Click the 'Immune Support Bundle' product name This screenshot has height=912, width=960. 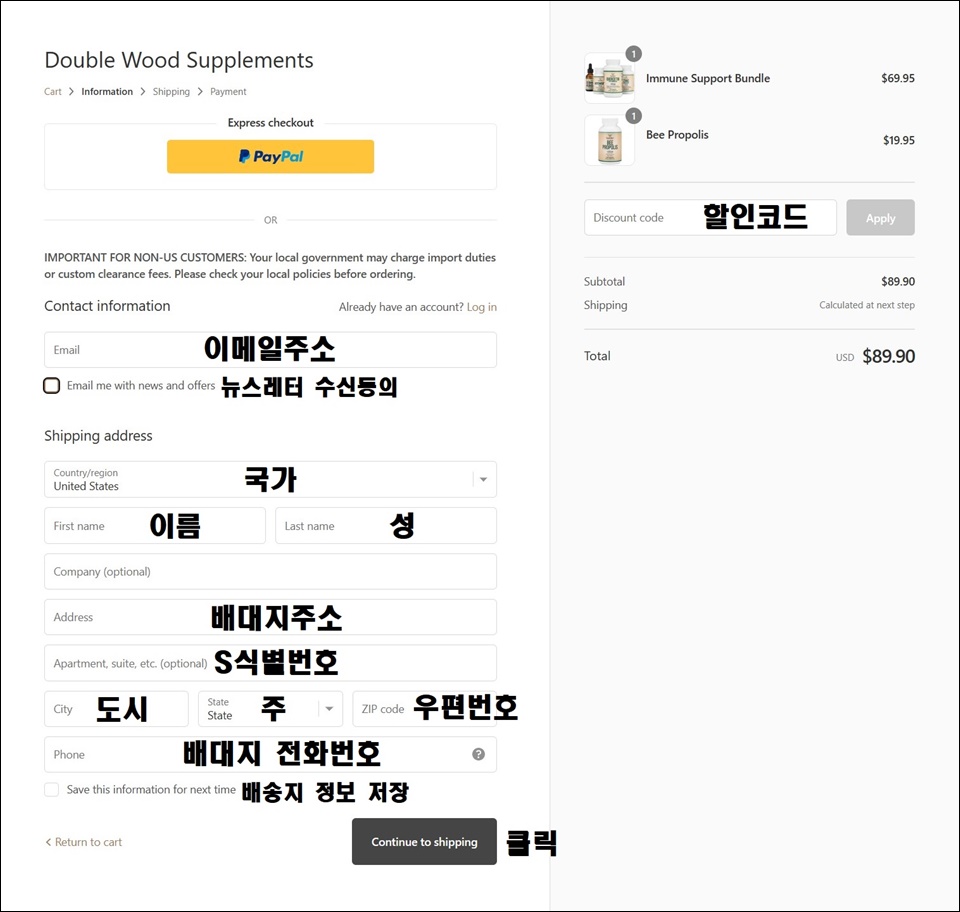(x=708, y=78)
